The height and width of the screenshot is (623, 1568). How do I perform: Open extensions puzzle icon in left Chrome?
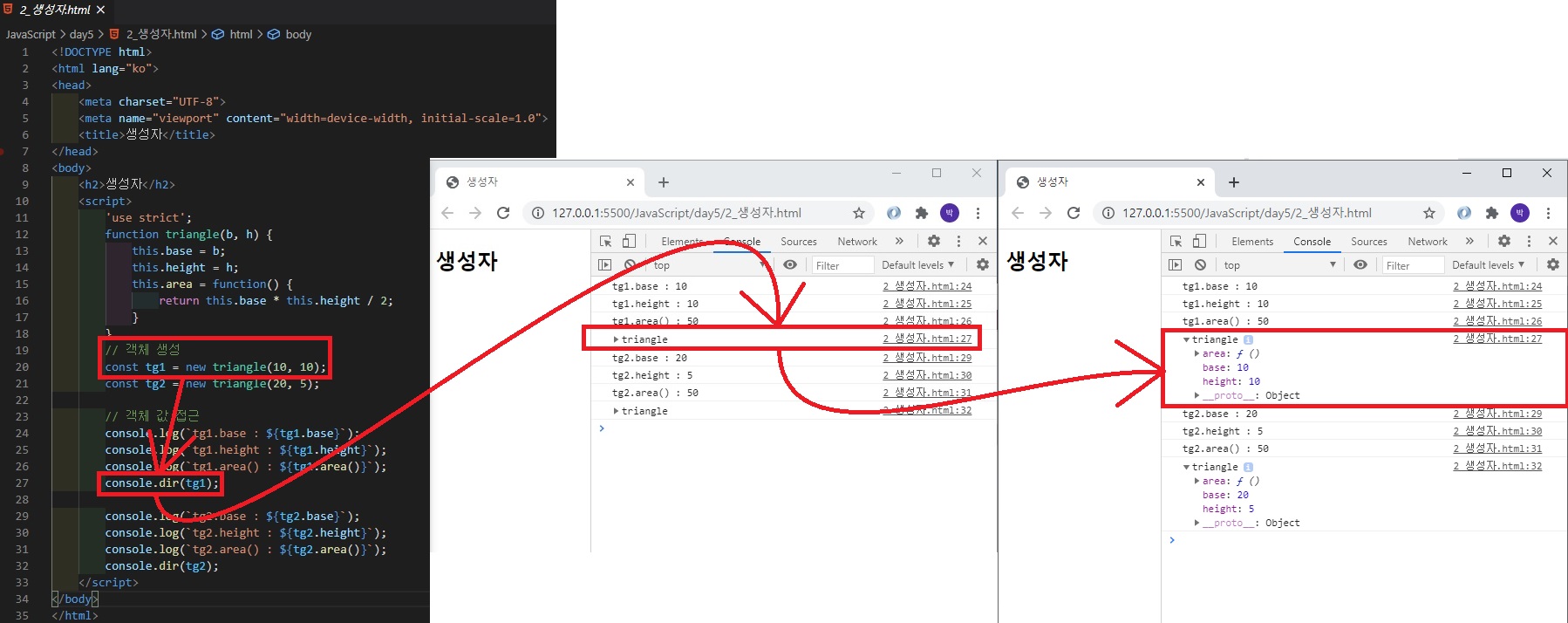[922, 213]
